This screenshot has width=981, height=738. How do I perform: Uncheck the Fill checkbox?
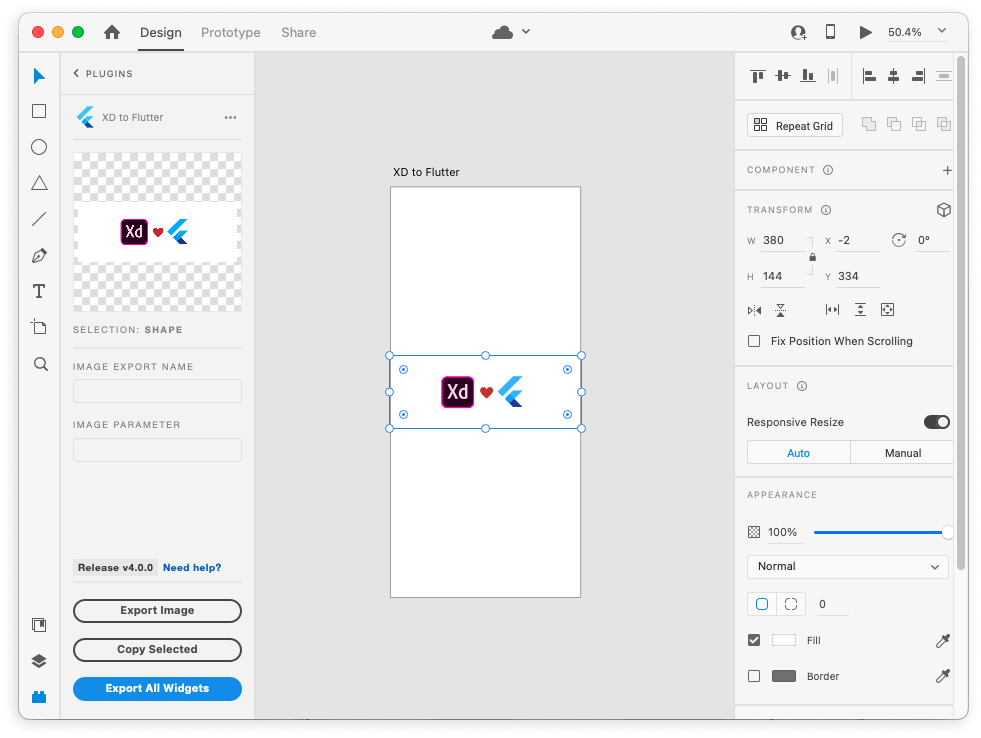pos(754,640)
